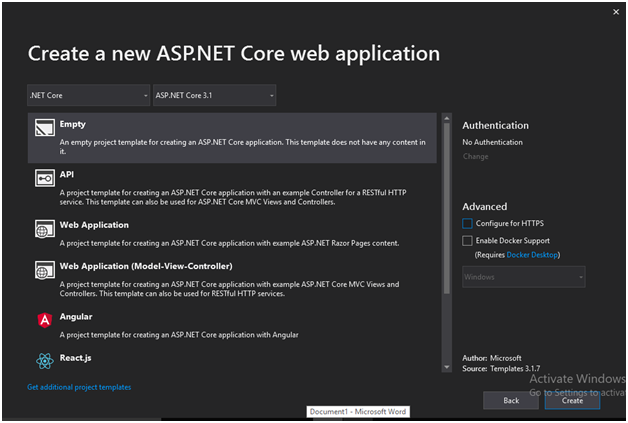Enable Configure for HTTPS checkbox

tap(467, 224)
